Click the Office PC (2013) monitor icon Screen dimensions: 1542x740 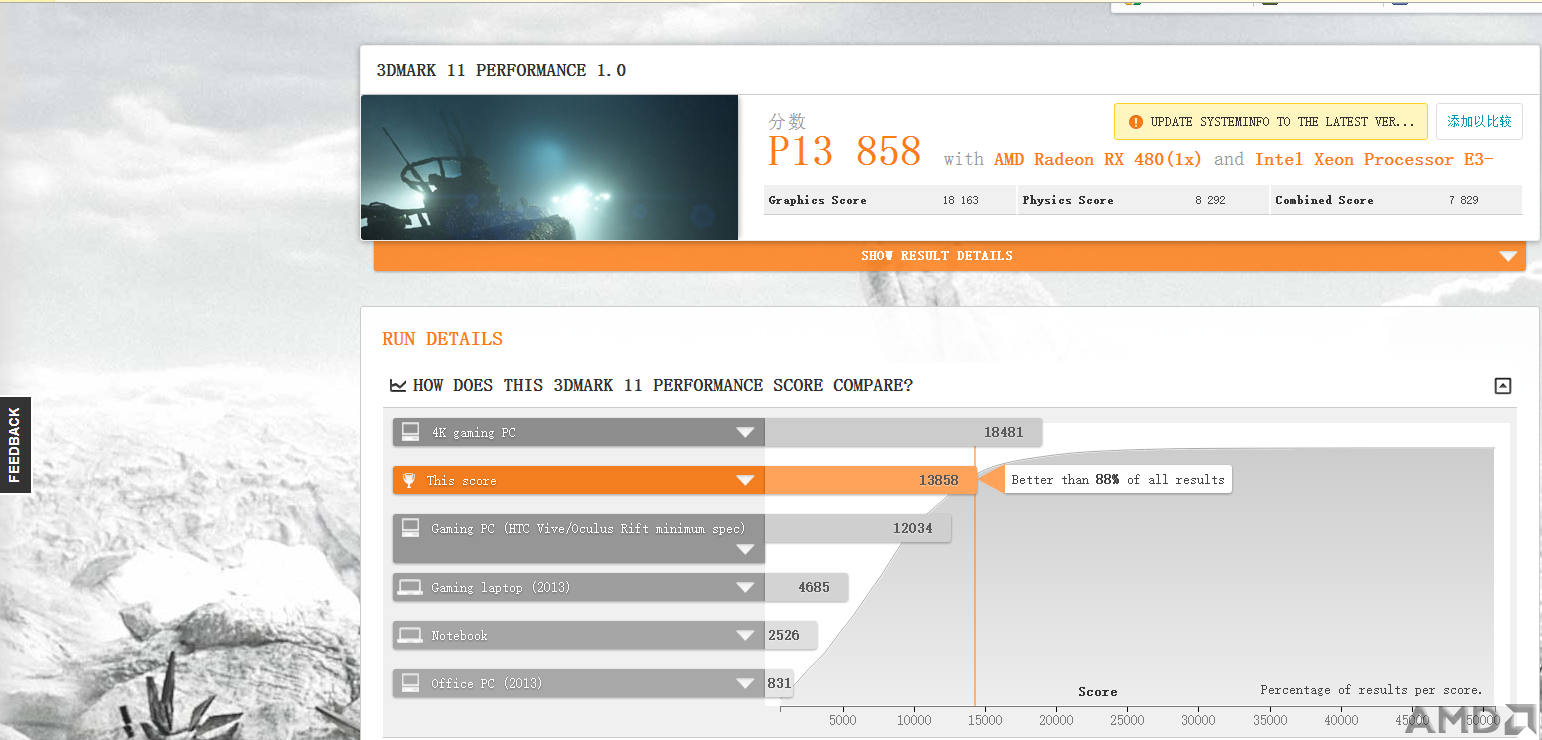click(x=410, y=683)
